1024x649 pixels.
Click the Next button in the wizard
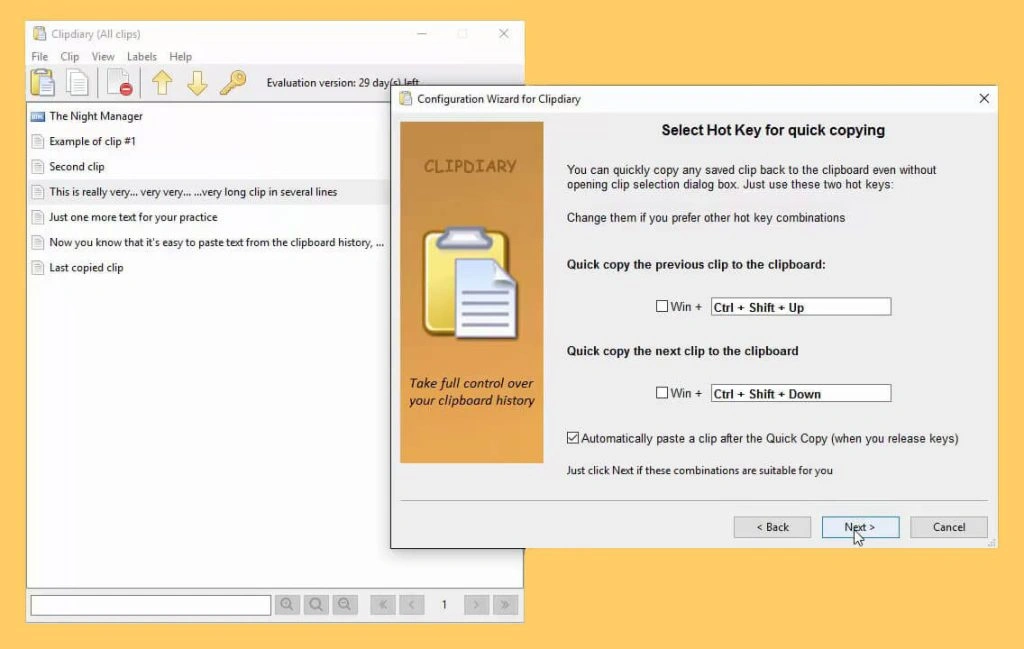[859, 527]
